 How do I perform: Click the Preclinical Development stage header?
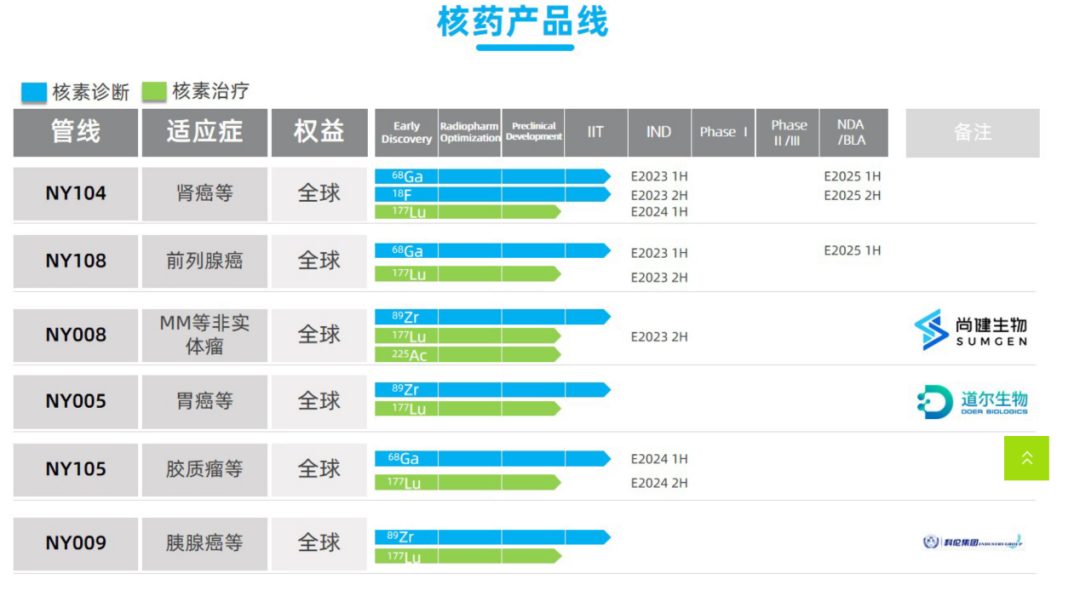(x=533, y=132)
